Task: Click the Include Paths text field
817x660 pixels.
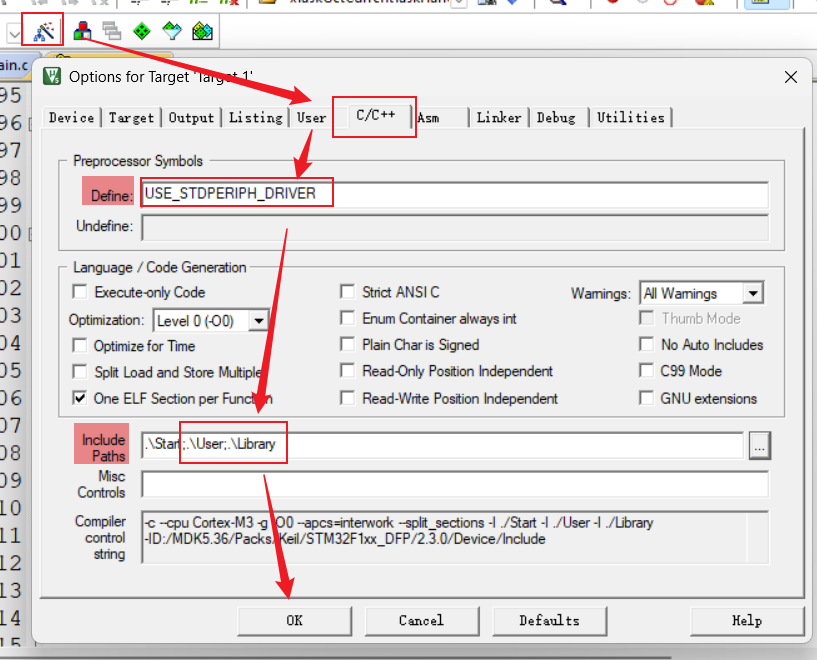Action: (x=442, y=445)
